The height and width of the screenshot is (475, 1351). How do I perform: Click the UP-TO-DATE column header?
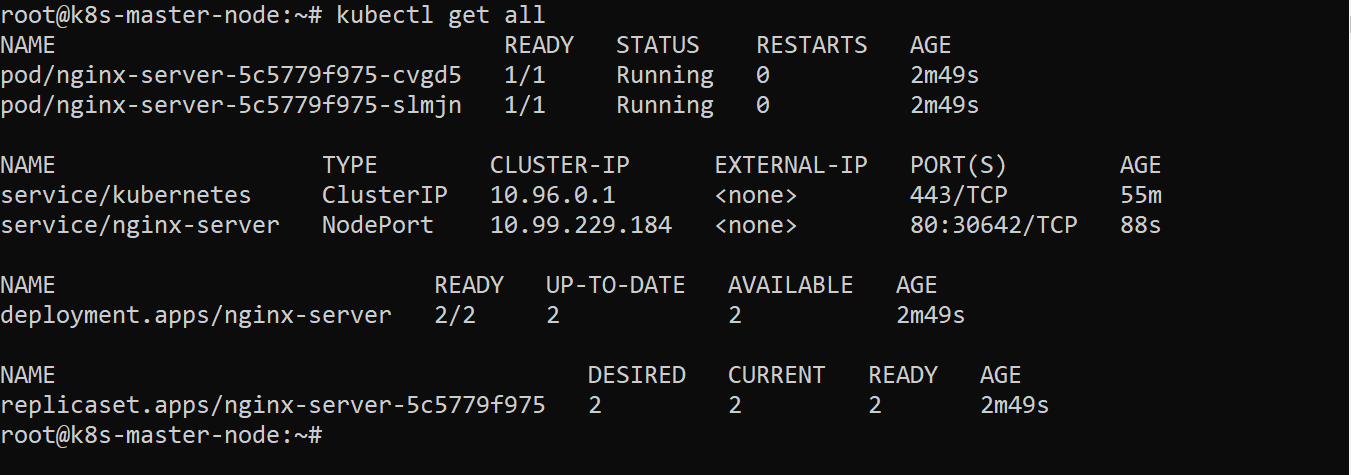(616, 285)
